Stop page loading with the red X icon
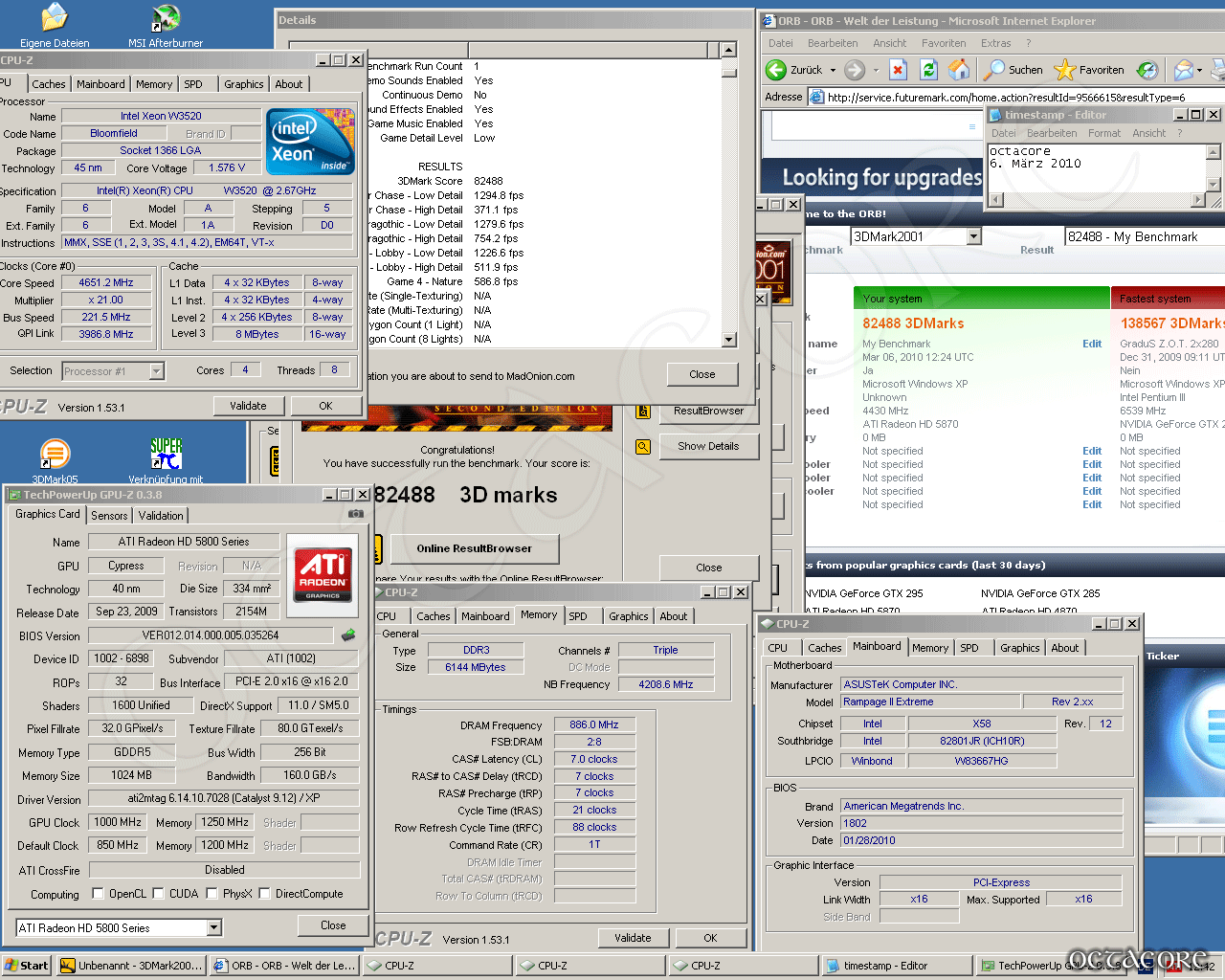Viewport: 1225px width, 980px height. pos(898,70)
